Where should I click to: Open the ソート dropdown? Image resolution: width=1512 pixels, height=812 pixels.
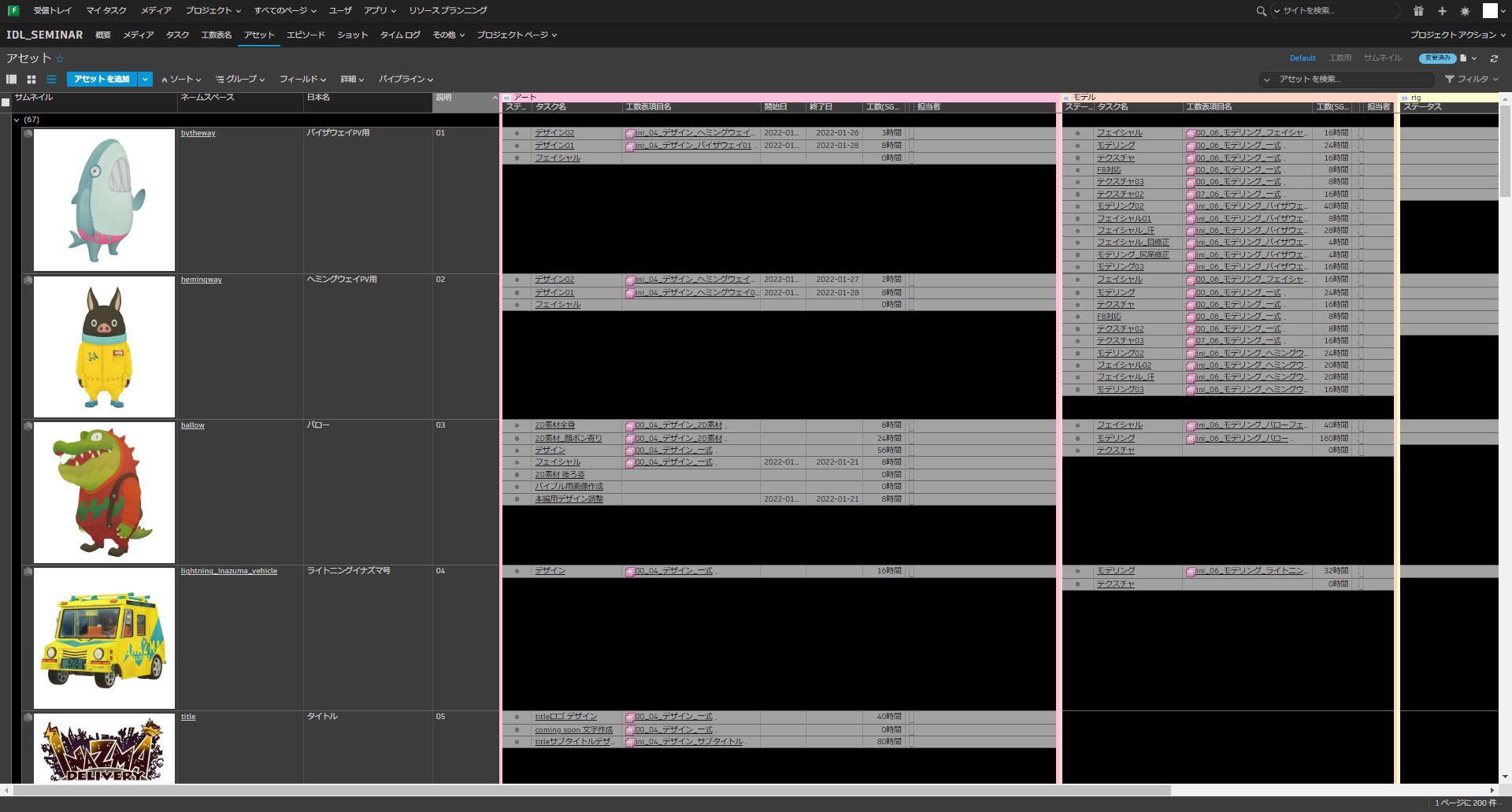[181, 80]
